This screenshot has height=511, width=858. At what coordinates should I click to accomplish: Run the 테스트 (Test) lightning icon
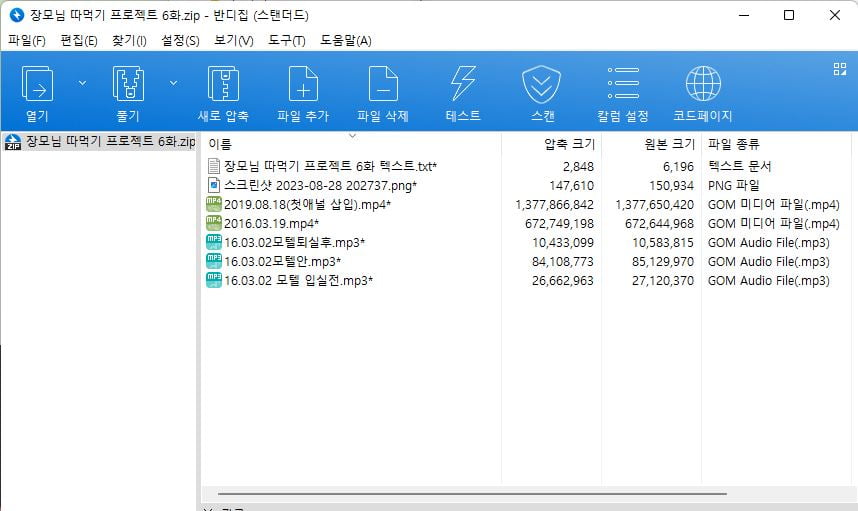463,84
